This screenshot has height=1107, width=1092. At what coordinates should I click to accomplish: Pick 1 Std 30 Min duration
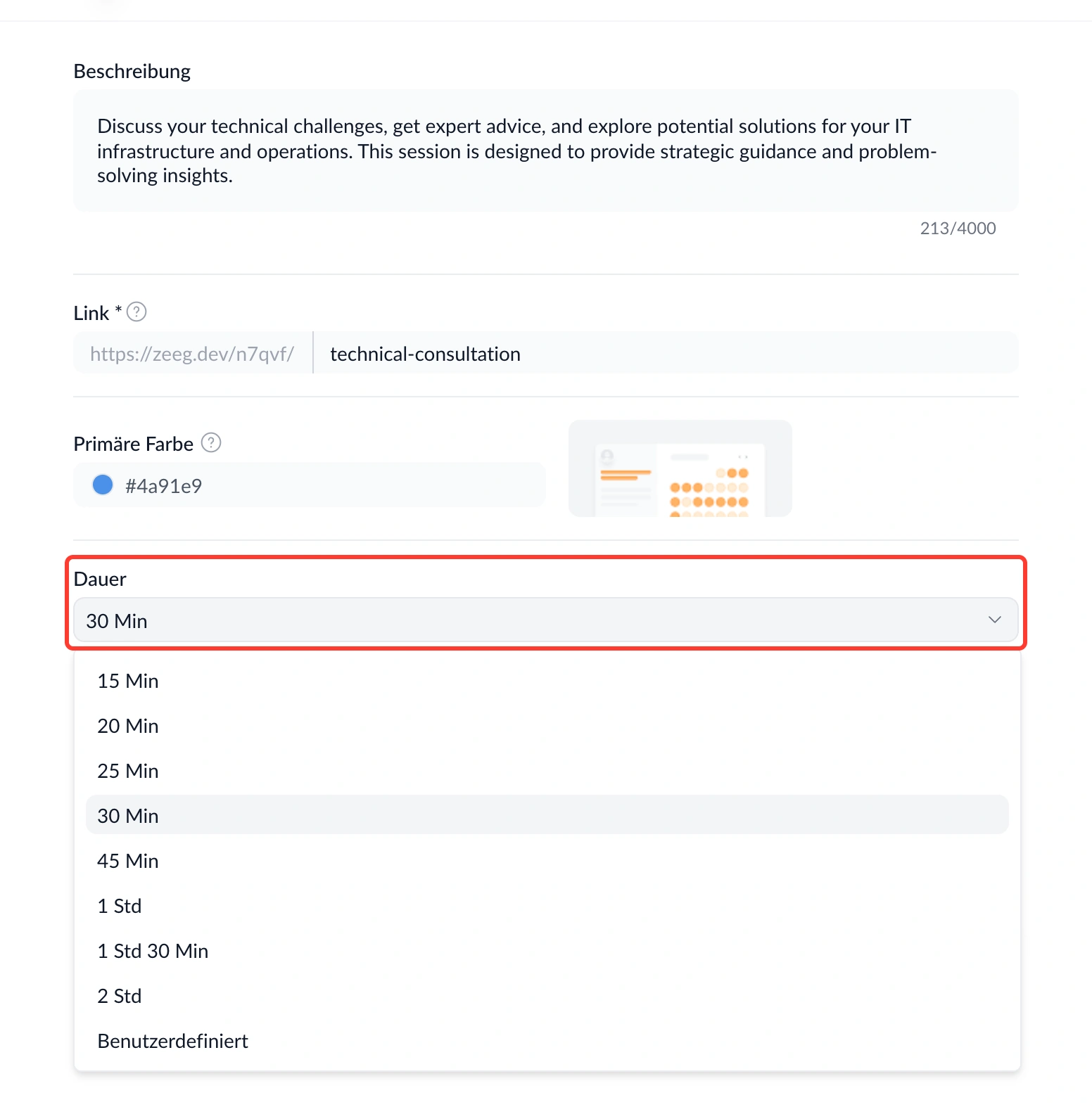(x=547, y=951)
